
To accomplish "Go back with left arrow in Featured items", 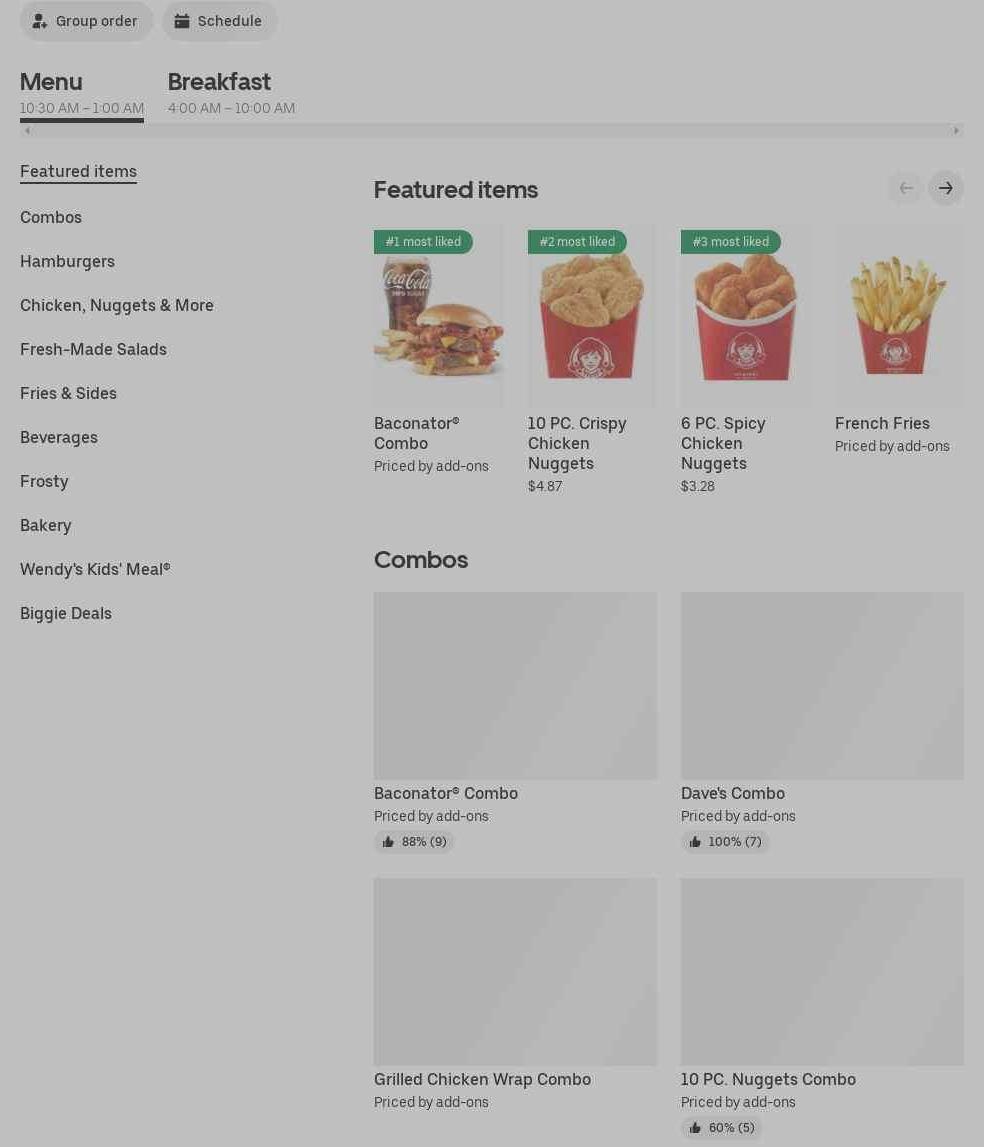I will click(906, 189).
